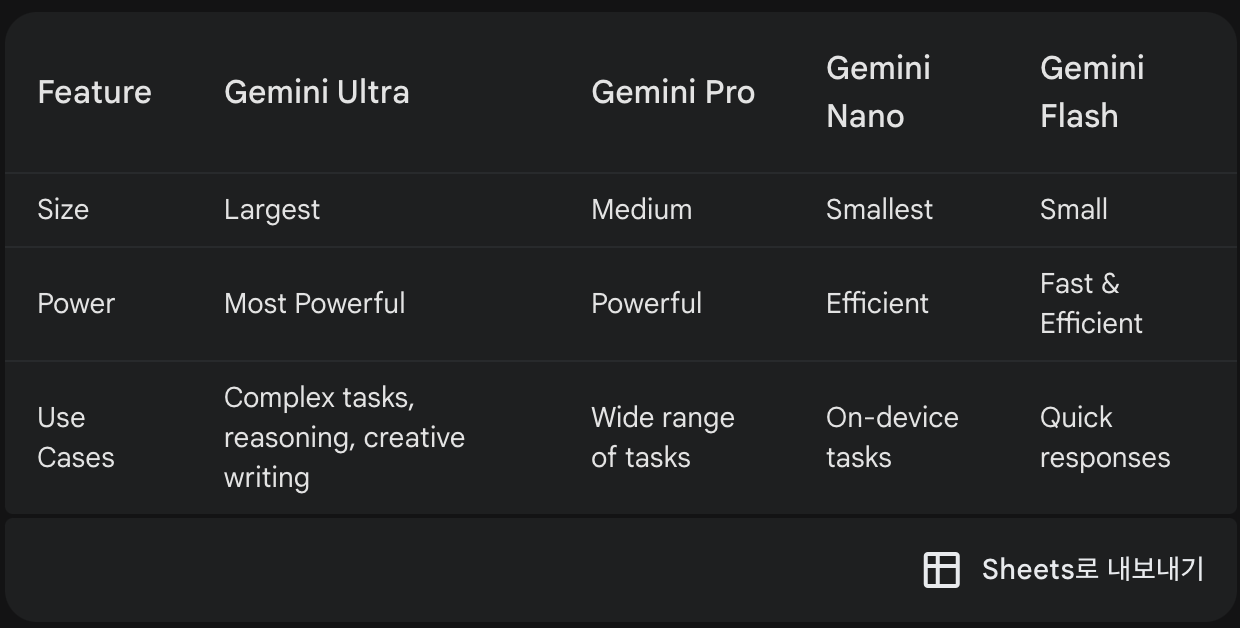Select the 'Feature' column header

(x=94, y=92)
